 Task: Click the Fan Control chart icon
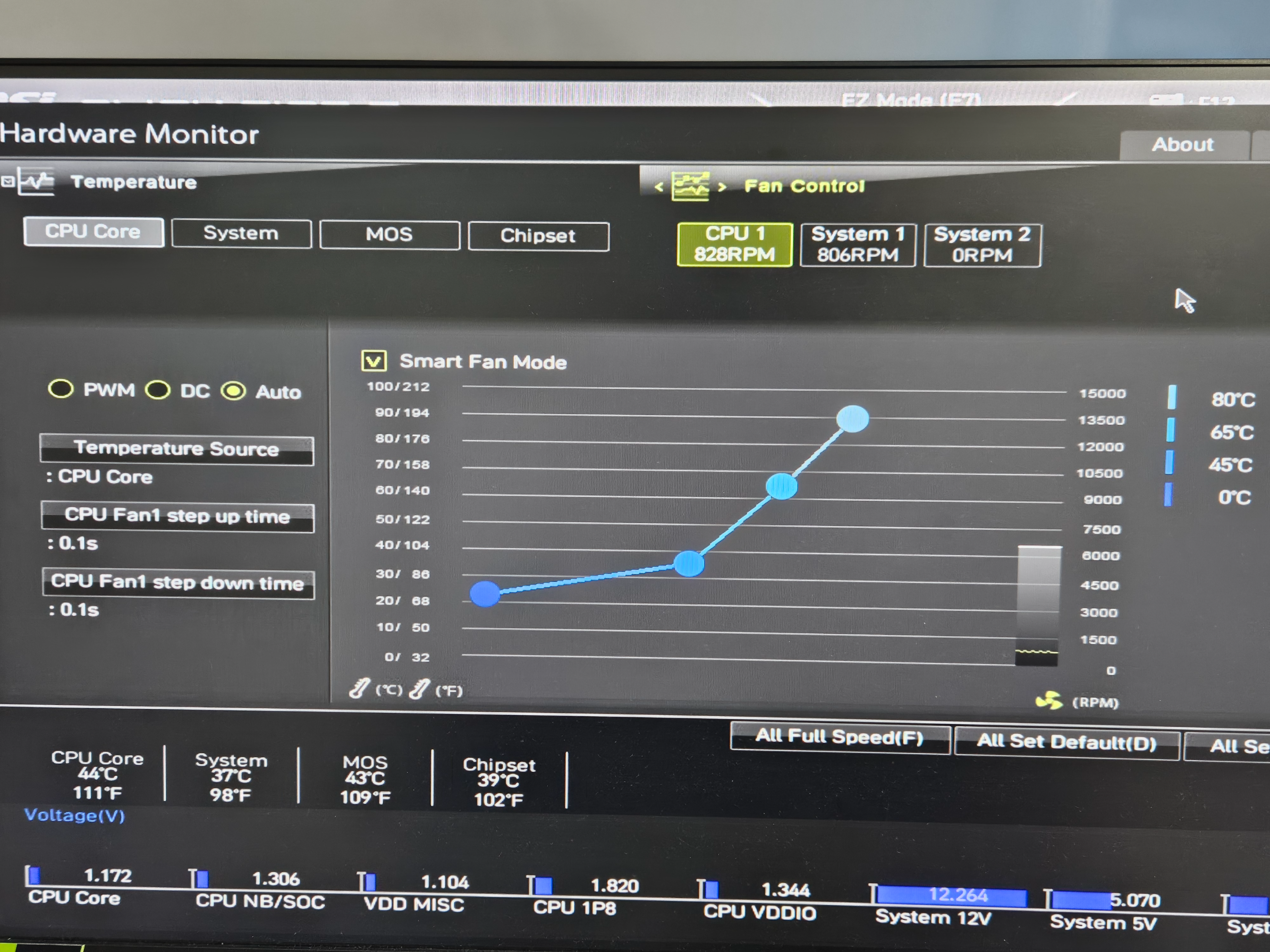pos(690,186)
